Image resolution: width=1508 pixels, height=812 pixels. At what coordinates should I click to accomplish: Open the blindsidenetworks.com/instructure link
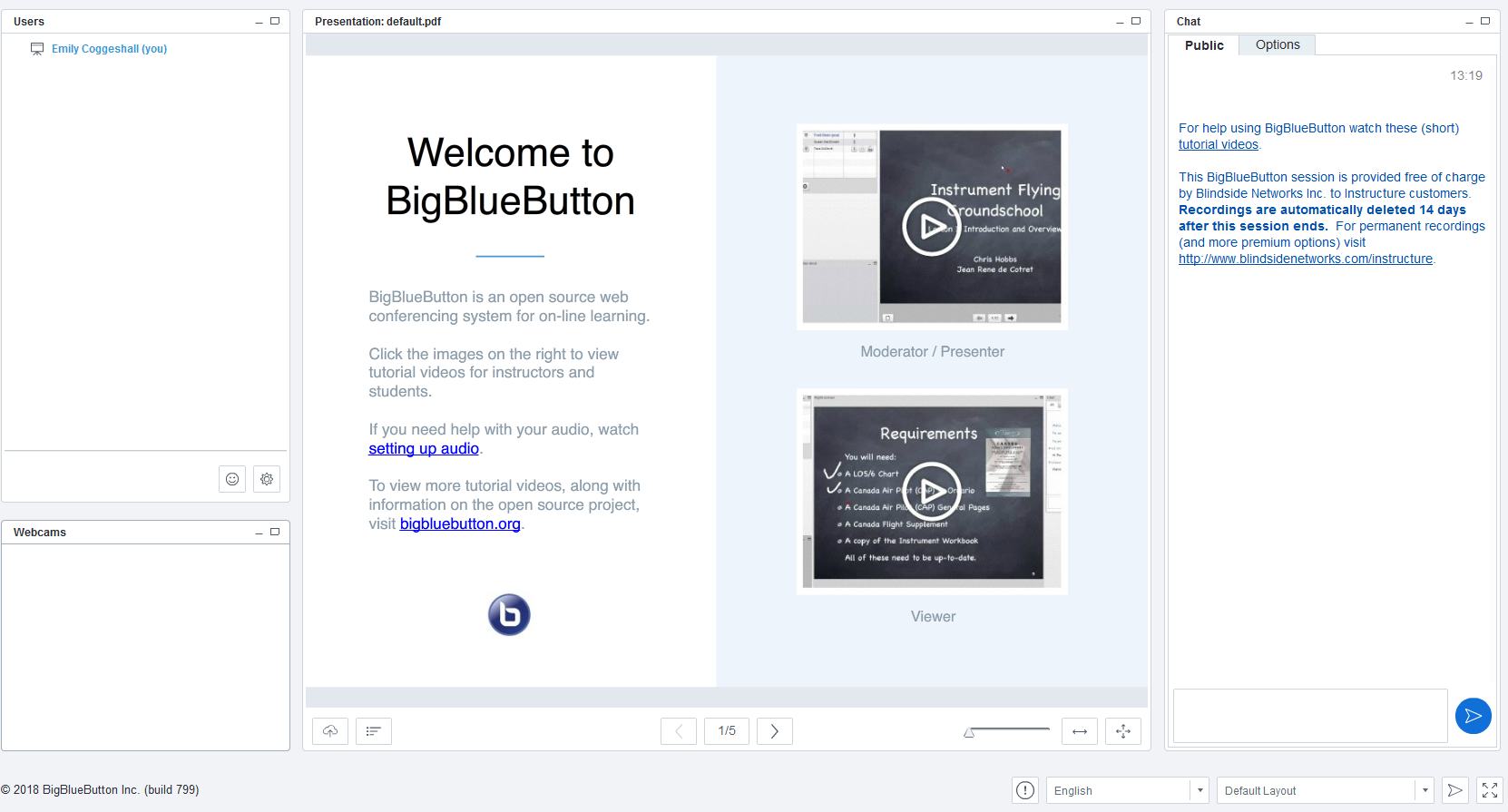[1306, 259]
